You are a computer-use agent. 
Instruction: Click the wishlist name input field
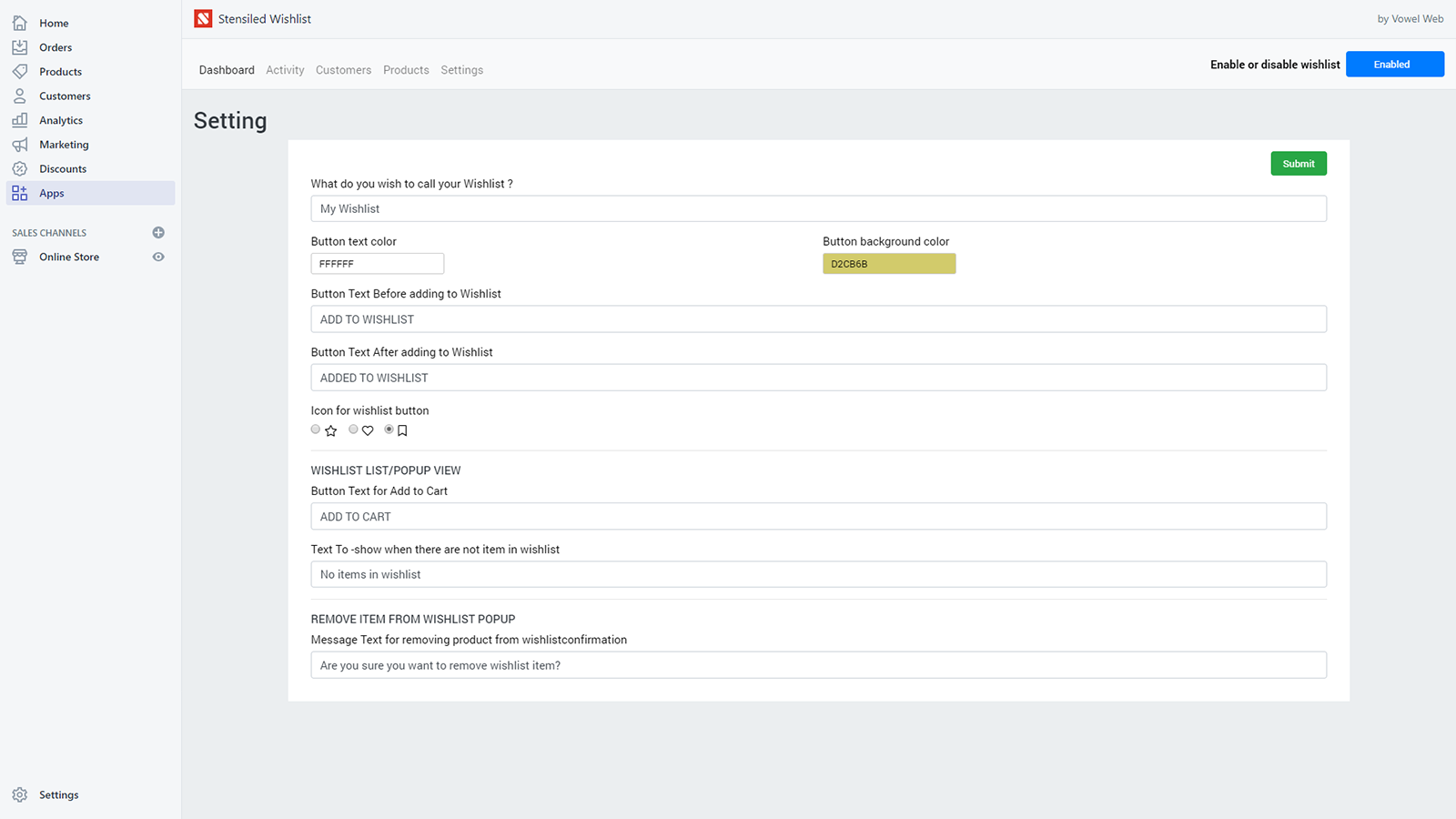tap(818, 208)
